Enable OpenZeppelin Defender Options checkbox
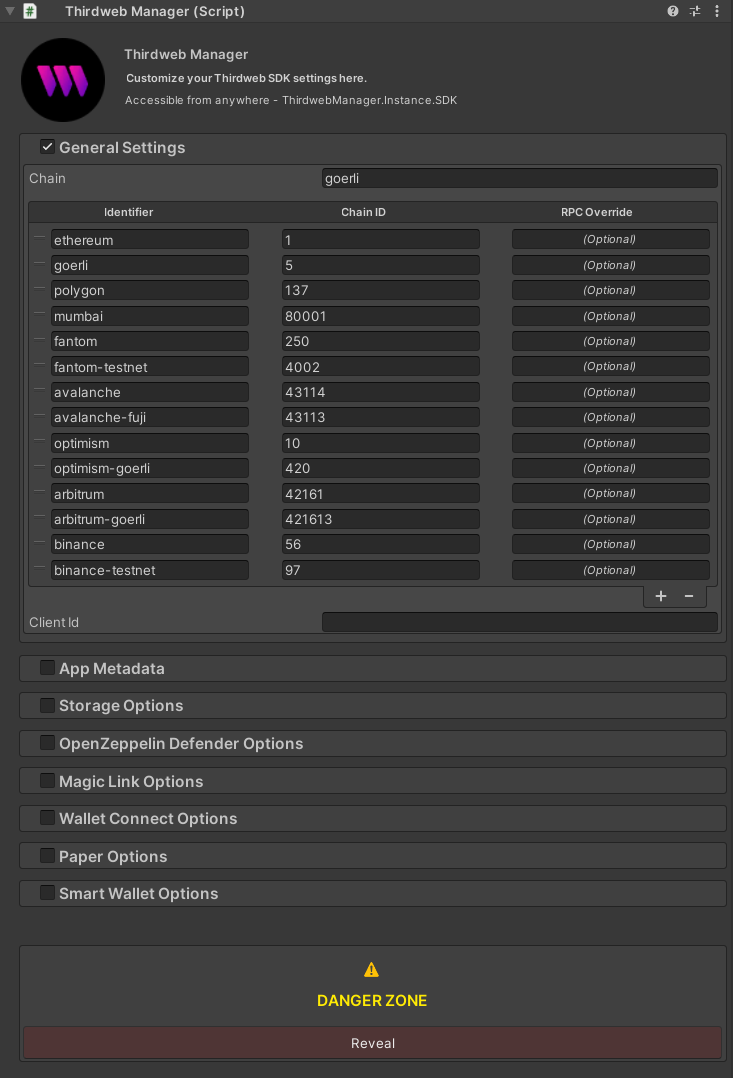This screenshot has width=733, height=1078. click(47, 742)
